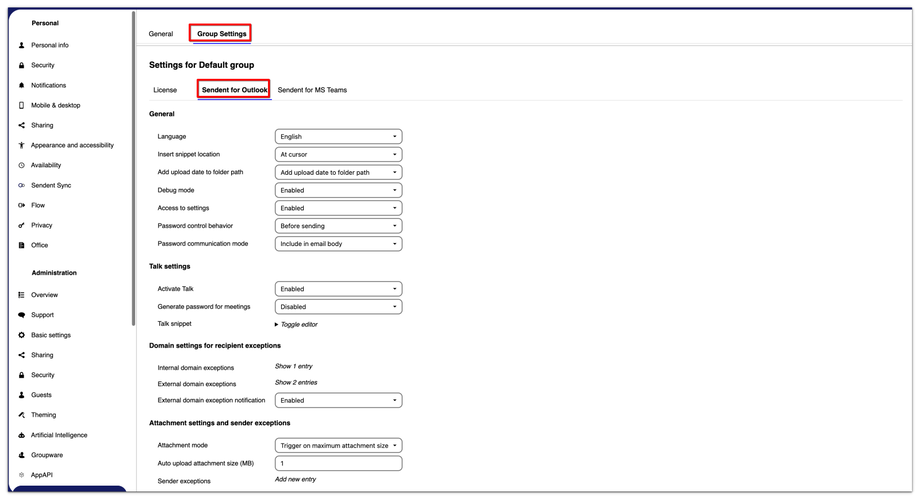Click the Guests person icon
The image size is (920, 500).
tap(22, 394)
